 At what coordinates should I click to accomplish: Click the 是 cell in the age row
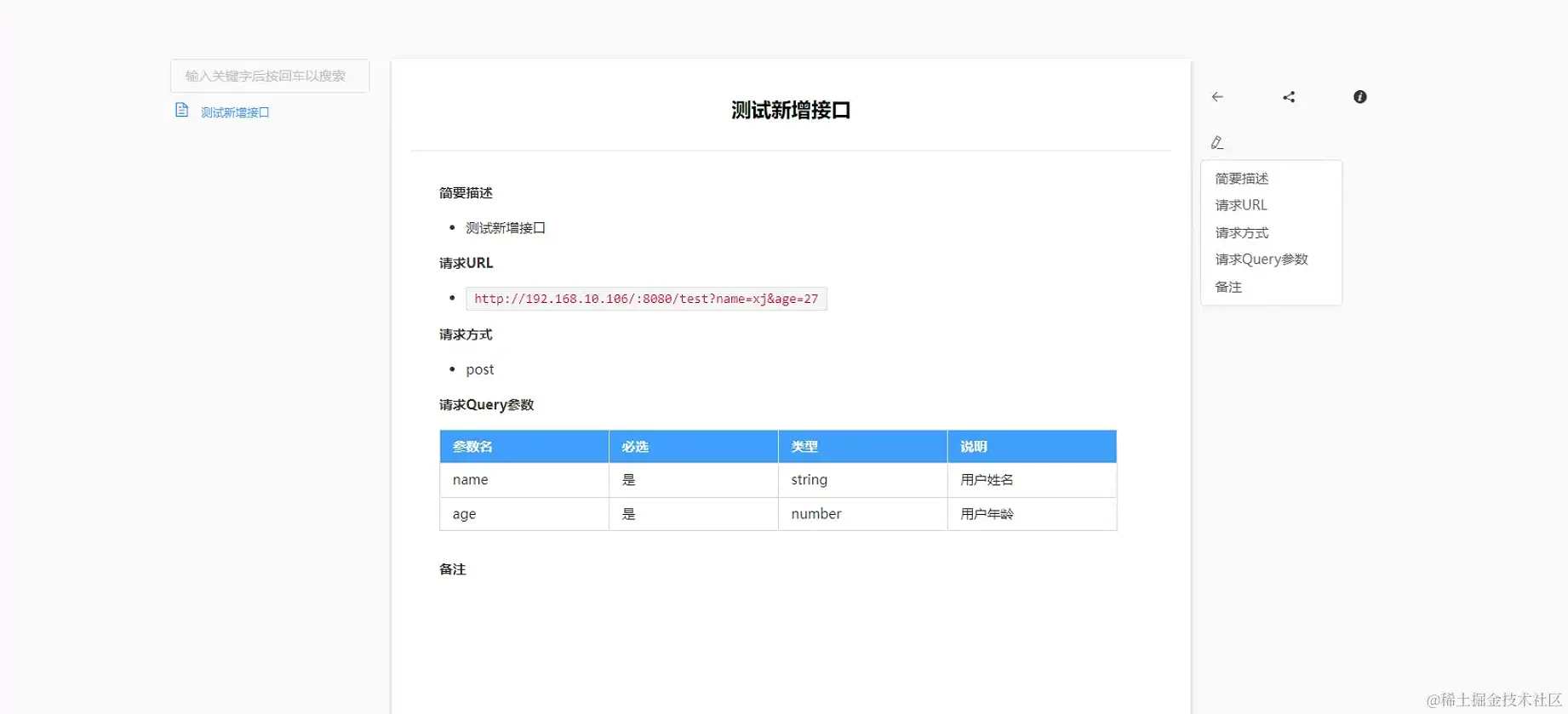point(694,514)
